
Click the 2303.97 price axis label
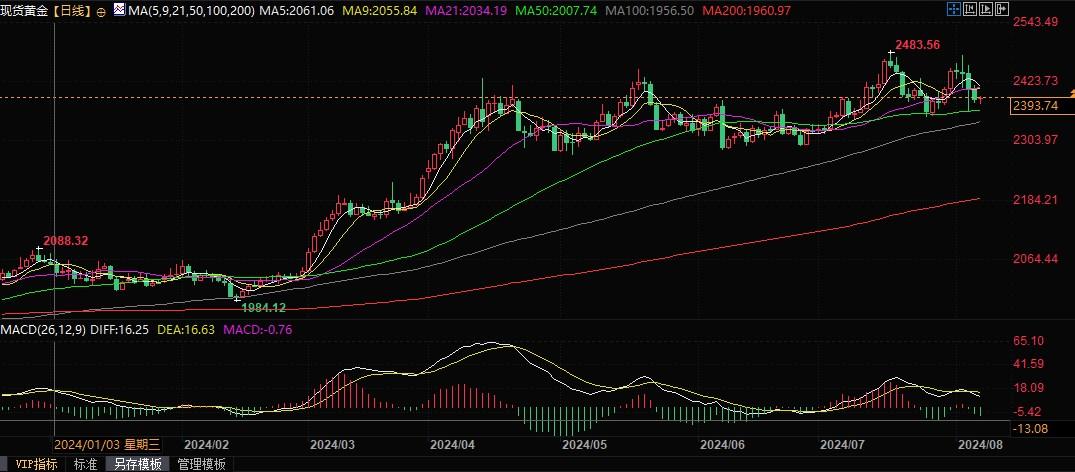click(x=1035, y=140)
